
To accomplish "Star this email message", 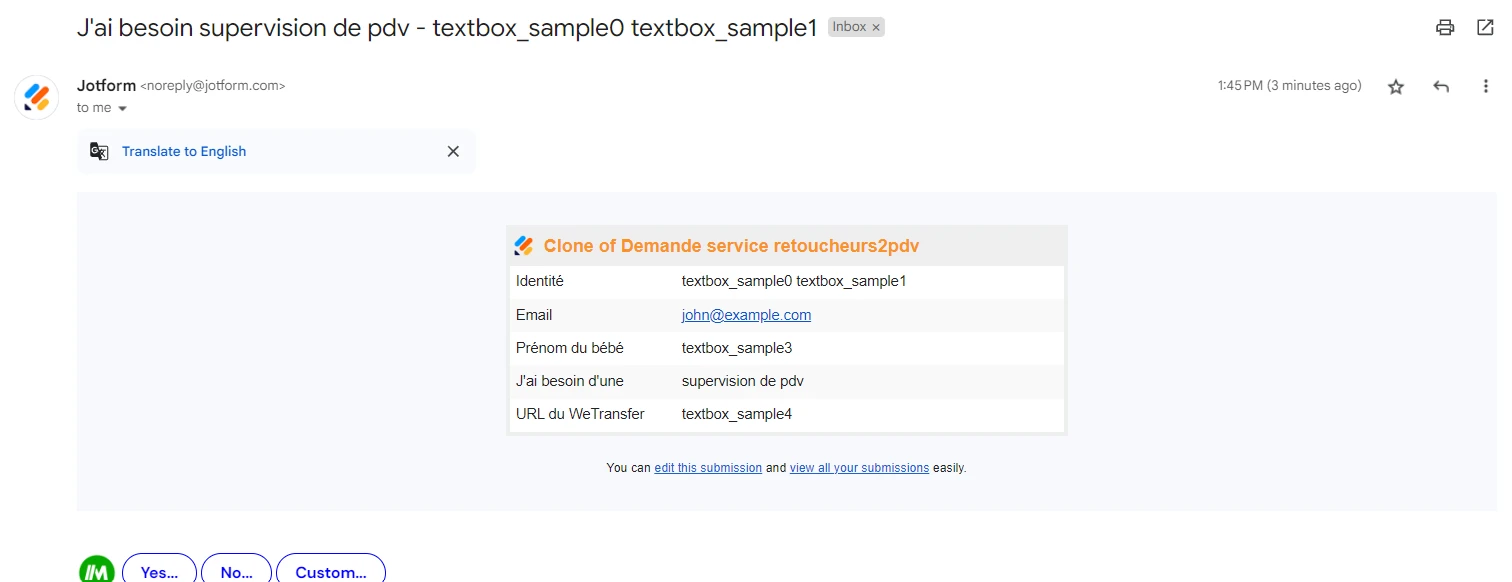I will point(1395,86).
